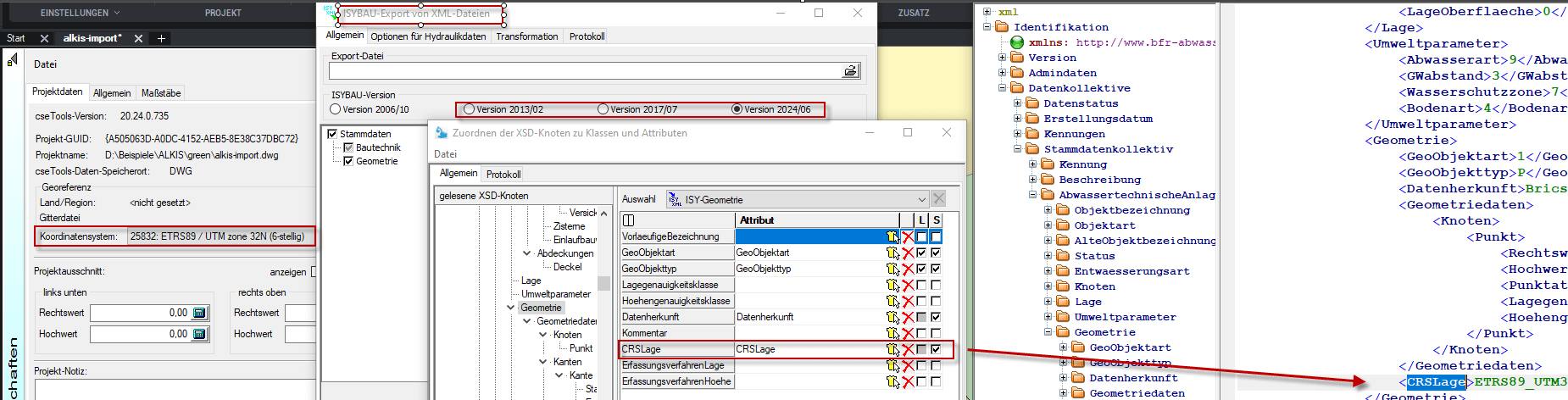Click VorlaeufigeBezeichnung attribute name button
Image resolution: width=1568 pixels, height=400 pixels.
point(677,236)
